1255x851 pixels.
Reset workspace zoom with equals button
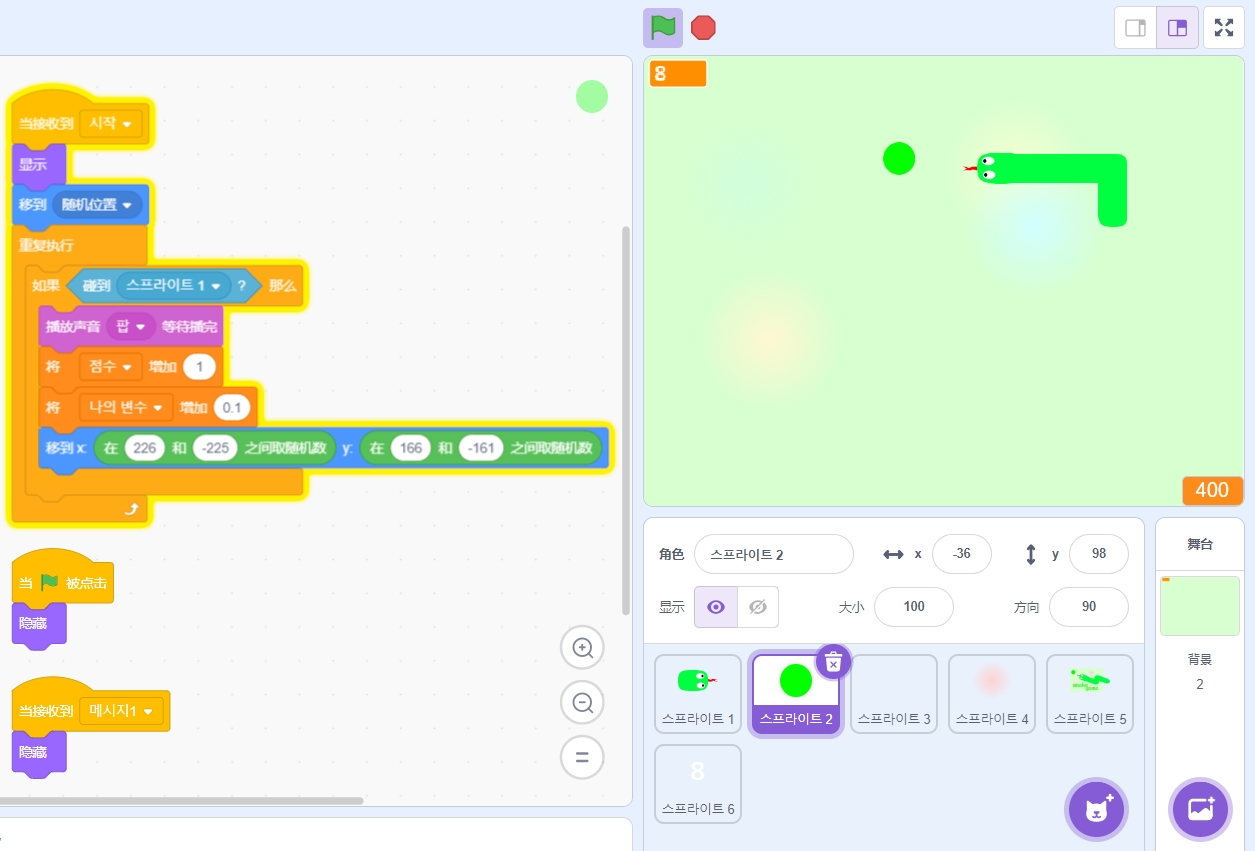tap(582, 757)
